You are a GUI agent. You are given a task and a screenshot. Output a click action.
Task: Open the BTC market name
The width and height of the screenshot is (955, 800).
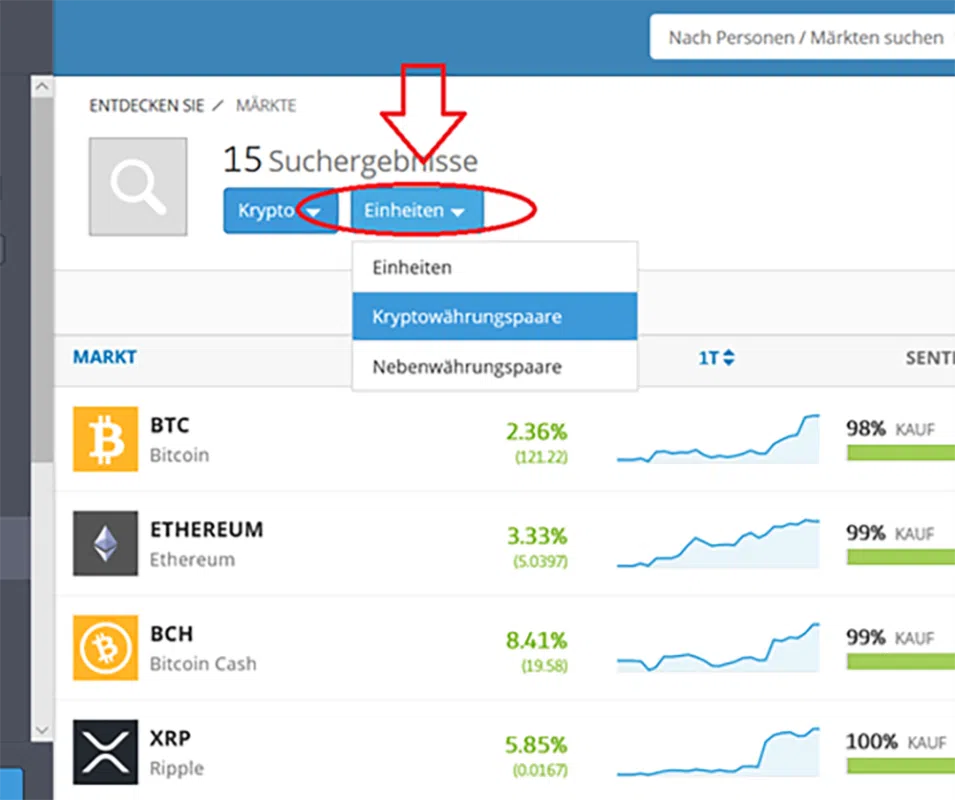point(170,425)
